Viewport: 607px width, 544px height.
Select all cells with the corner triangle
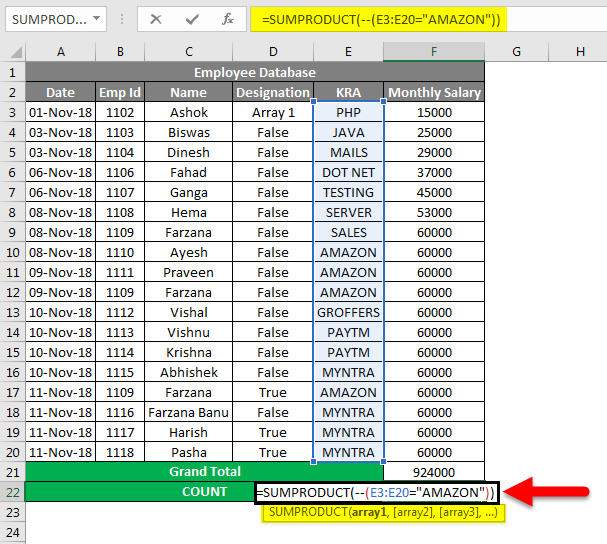15,52
